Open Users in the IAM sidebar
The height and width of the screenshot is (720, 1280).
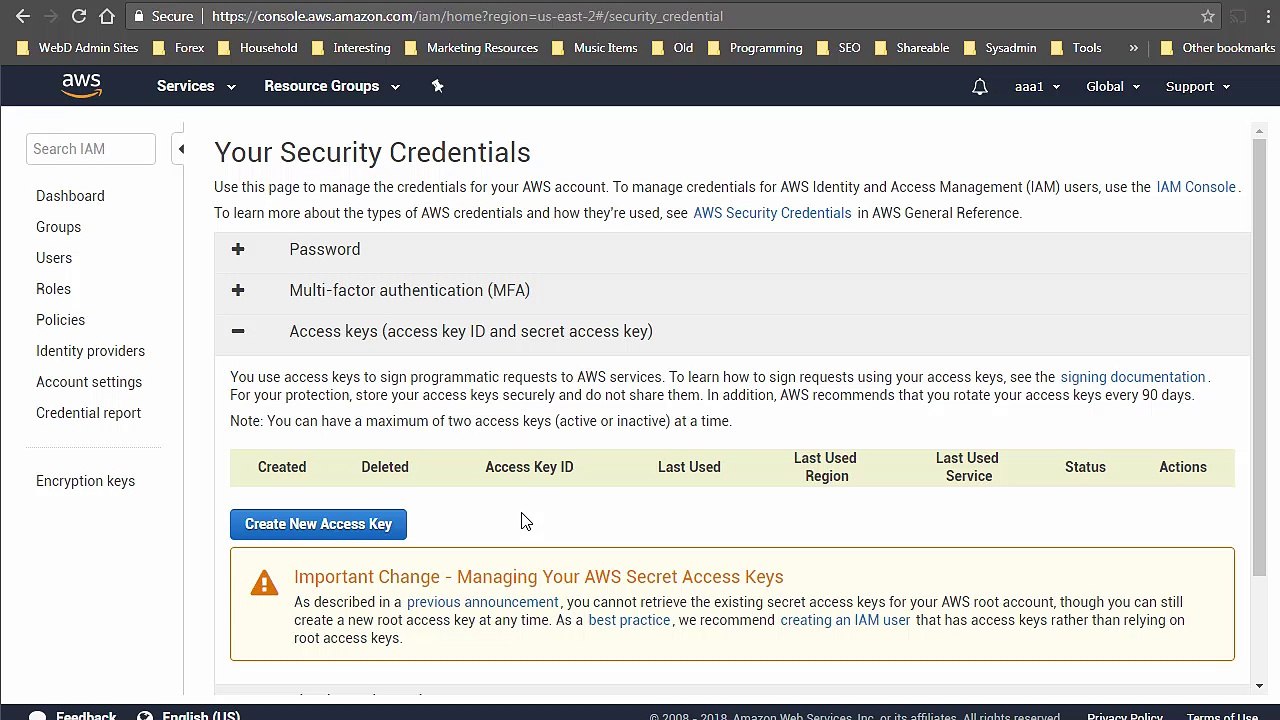pyautogui.click(x=54, y=258)
